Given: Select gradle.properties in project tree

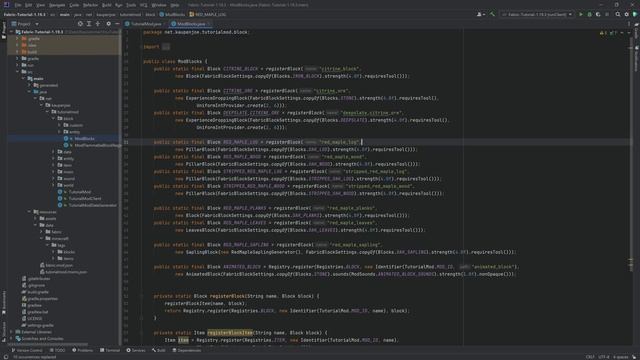Looking at the screenshot, I should coord(40,299).
